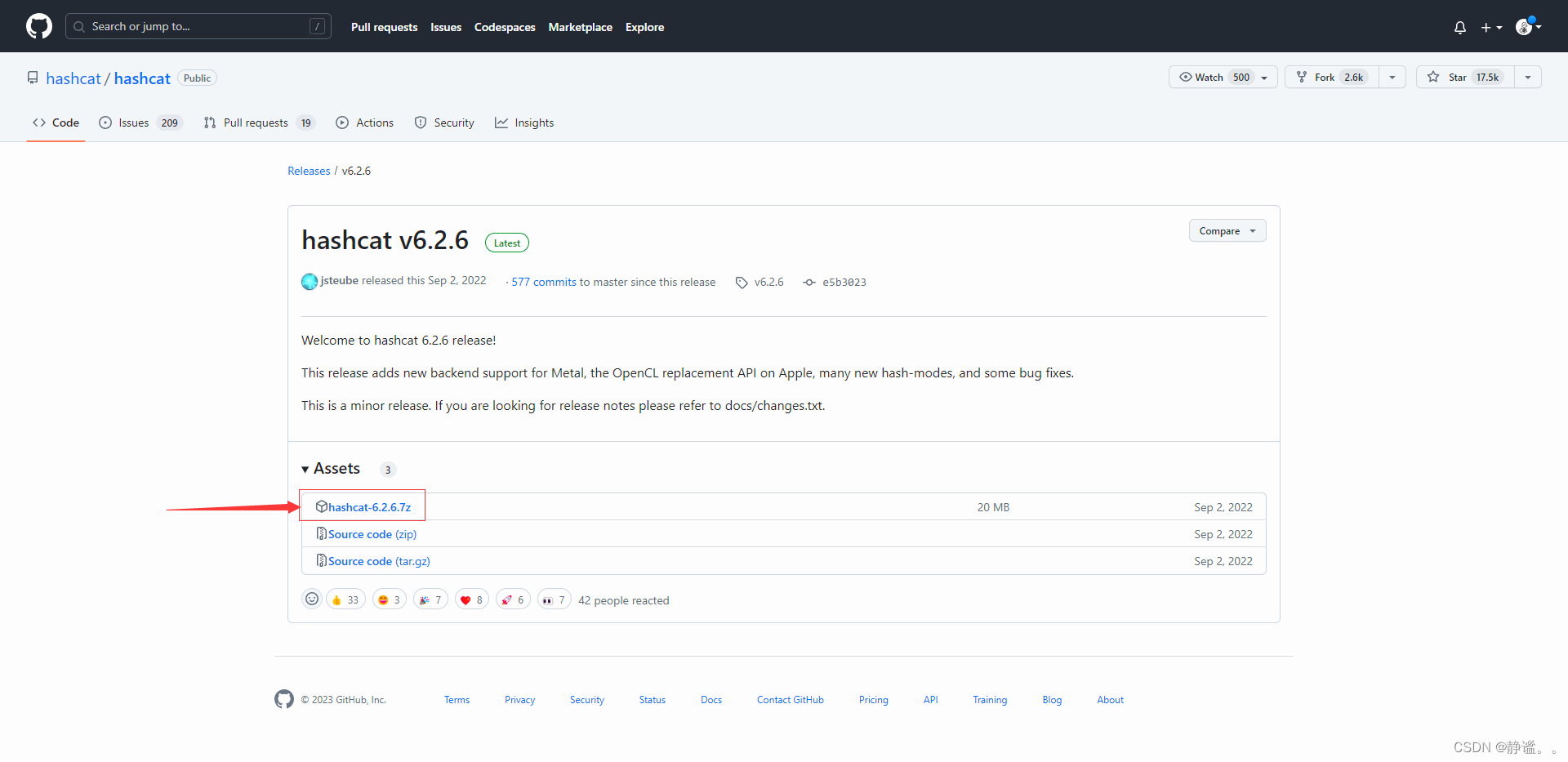
Task: Open About in footer
Action: (x=1110, y=700)
